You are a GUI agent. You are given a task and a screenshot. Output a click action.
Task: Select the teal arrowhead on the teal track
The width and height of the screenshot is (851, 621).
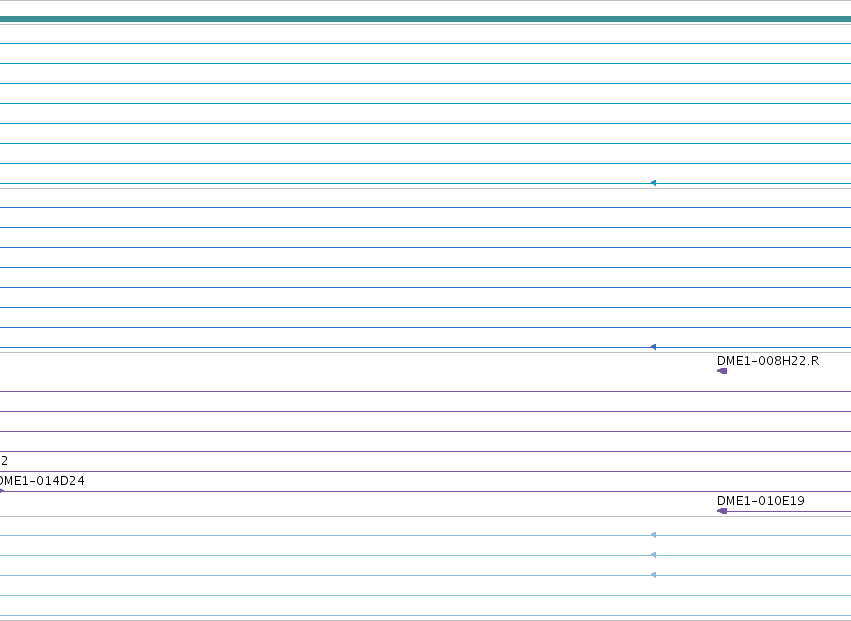pyautogui.click(x=653, y=183)
